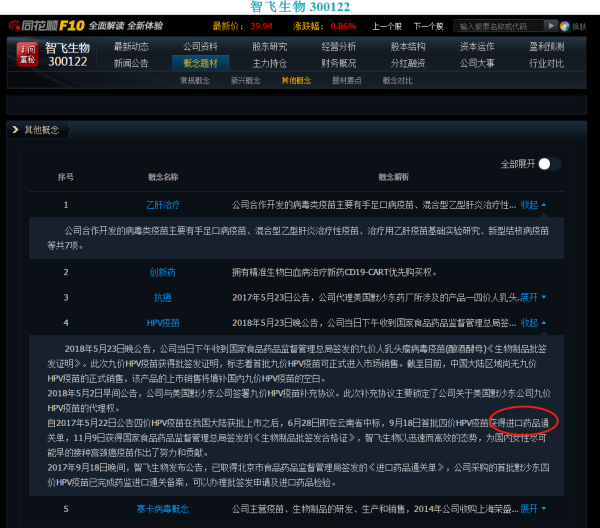
Task: Open the 经营分析 menu item
Action: (x=339, y=46)
